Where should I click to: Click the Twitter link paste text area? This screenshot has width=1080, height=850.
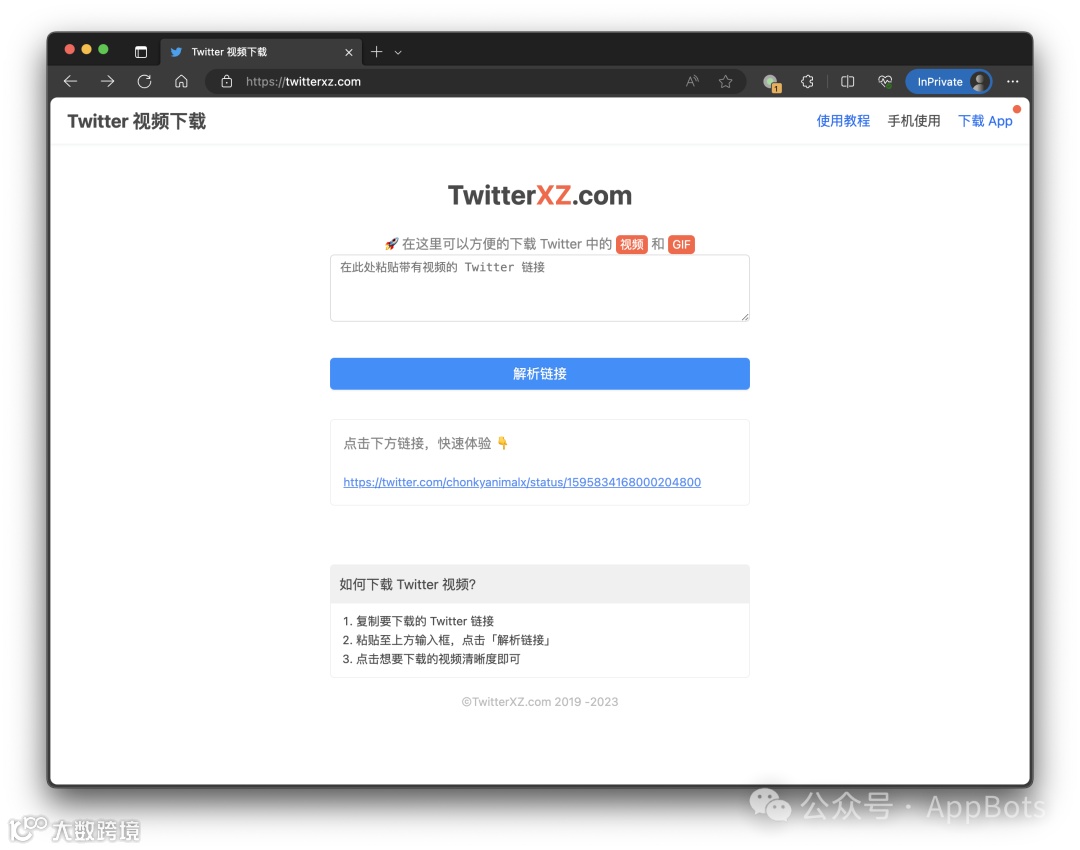539,288
